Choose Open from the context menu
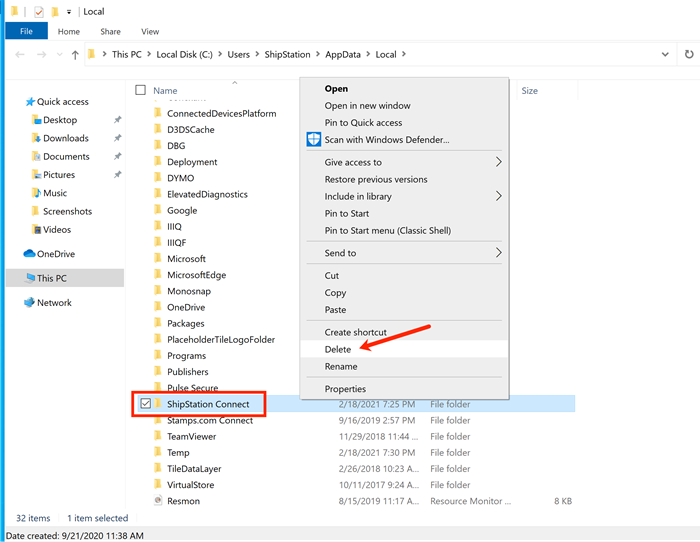 point(336,89)
